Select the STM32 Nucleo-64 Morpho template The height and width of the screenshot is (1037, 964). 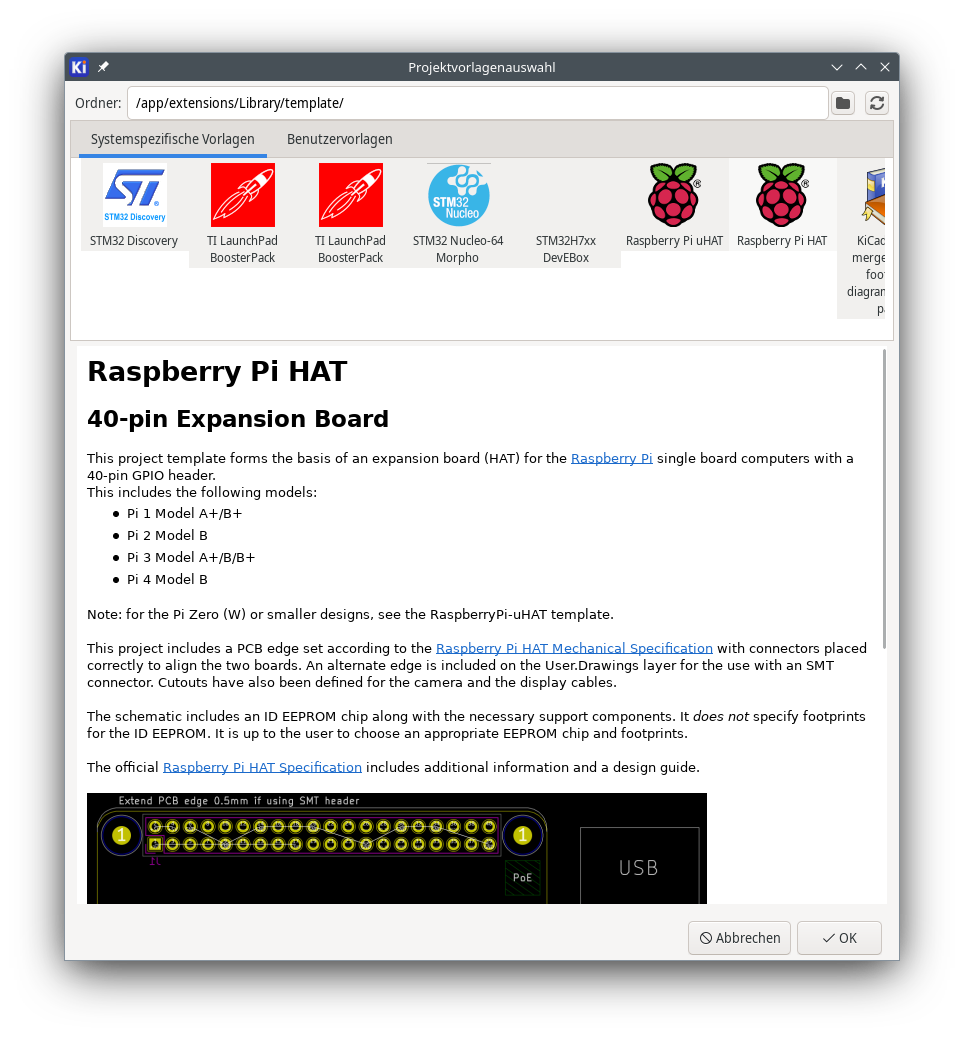click(x=458, y=196)
